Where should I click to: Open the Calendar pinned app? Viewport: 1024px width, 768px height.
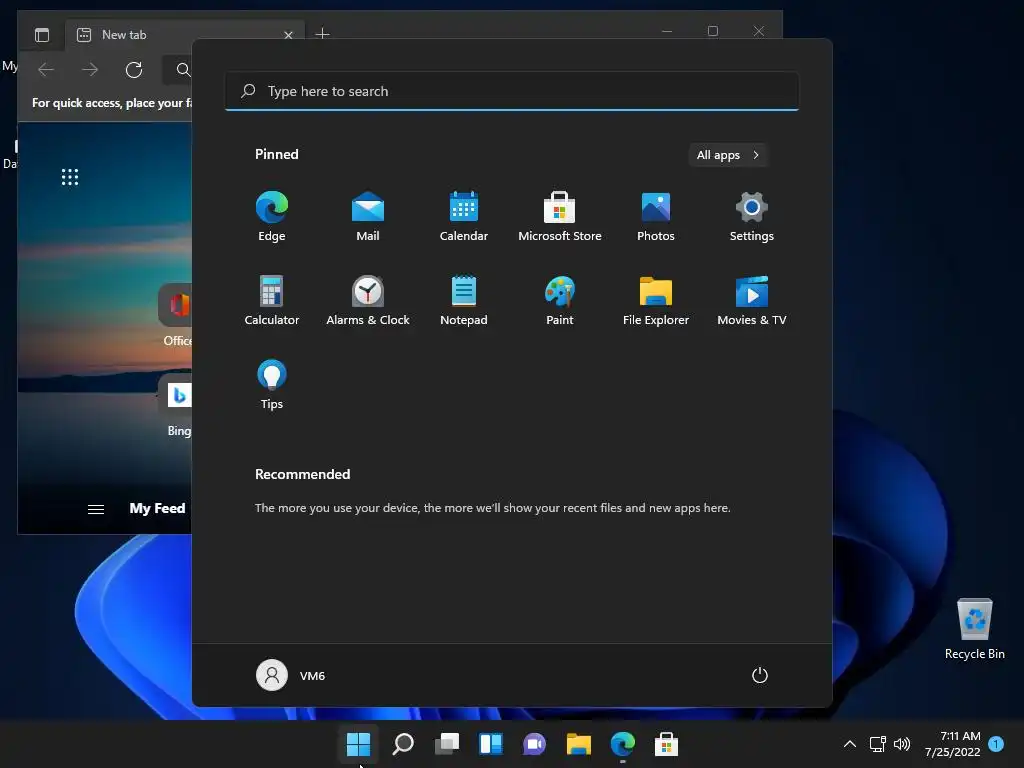click(x=464, y=216)
